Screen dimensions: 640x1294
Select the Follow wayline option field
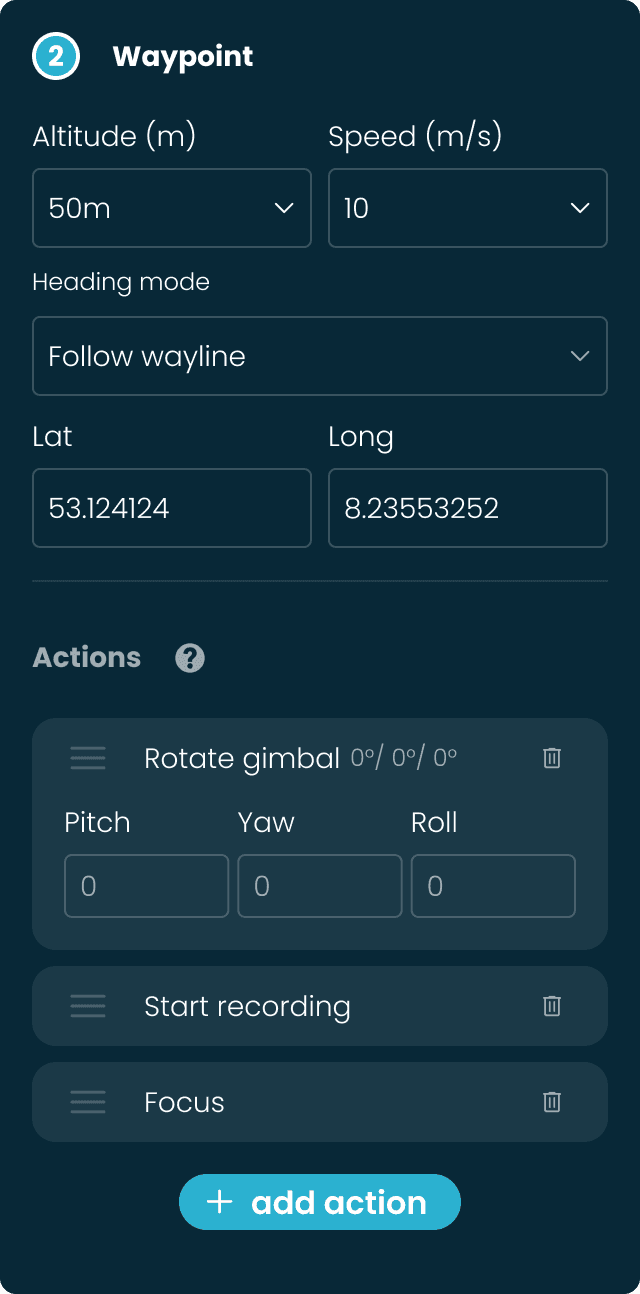pyautogui.click(x=320, y=356)
